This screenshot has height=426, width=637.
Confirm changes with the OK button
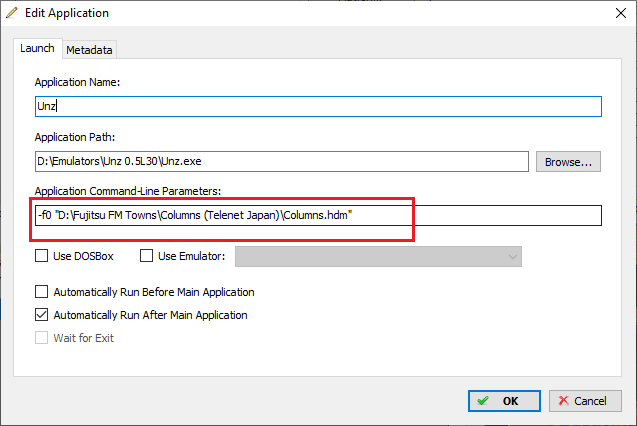tap(504, 401)
